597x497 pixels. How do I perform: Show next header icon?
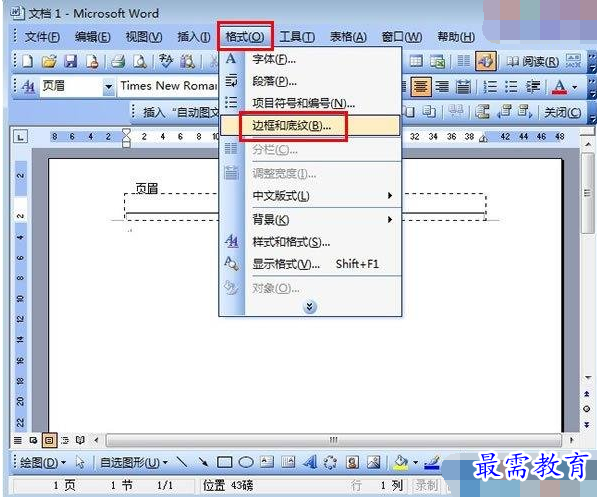[x=525, y=112]
